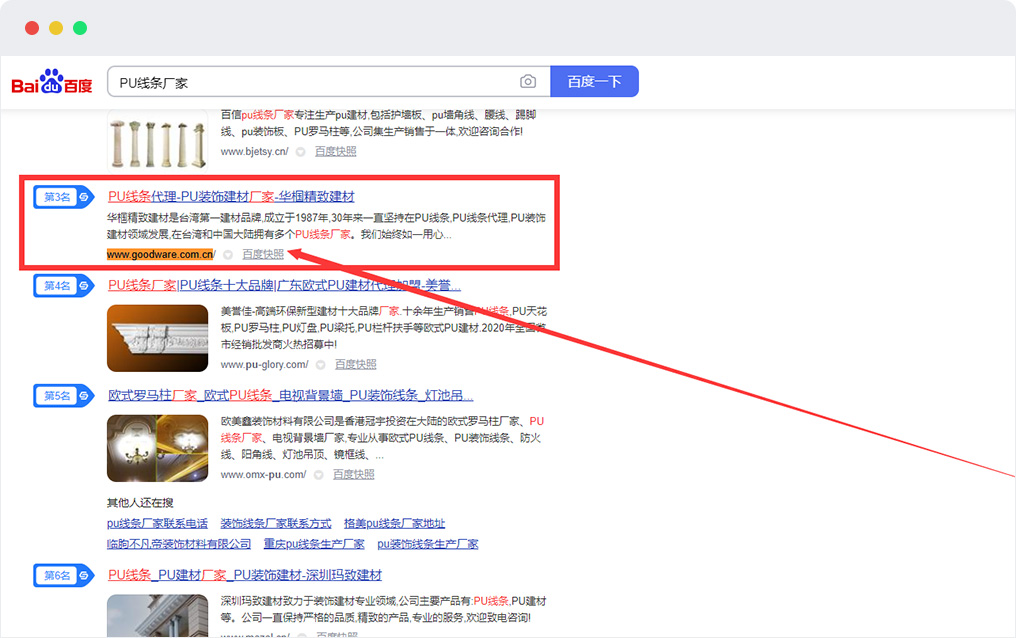Search related term pu装饰线条生产厂家
1016x638 pixels.
(428, 544)
